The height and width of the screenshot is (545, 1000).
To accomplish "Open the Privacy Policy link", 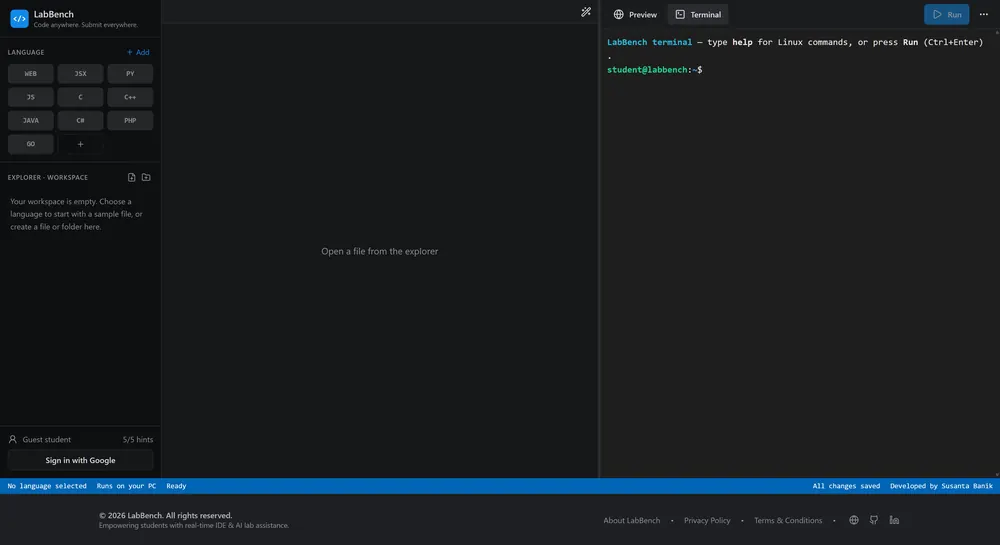I will click(x=707, y=520).
